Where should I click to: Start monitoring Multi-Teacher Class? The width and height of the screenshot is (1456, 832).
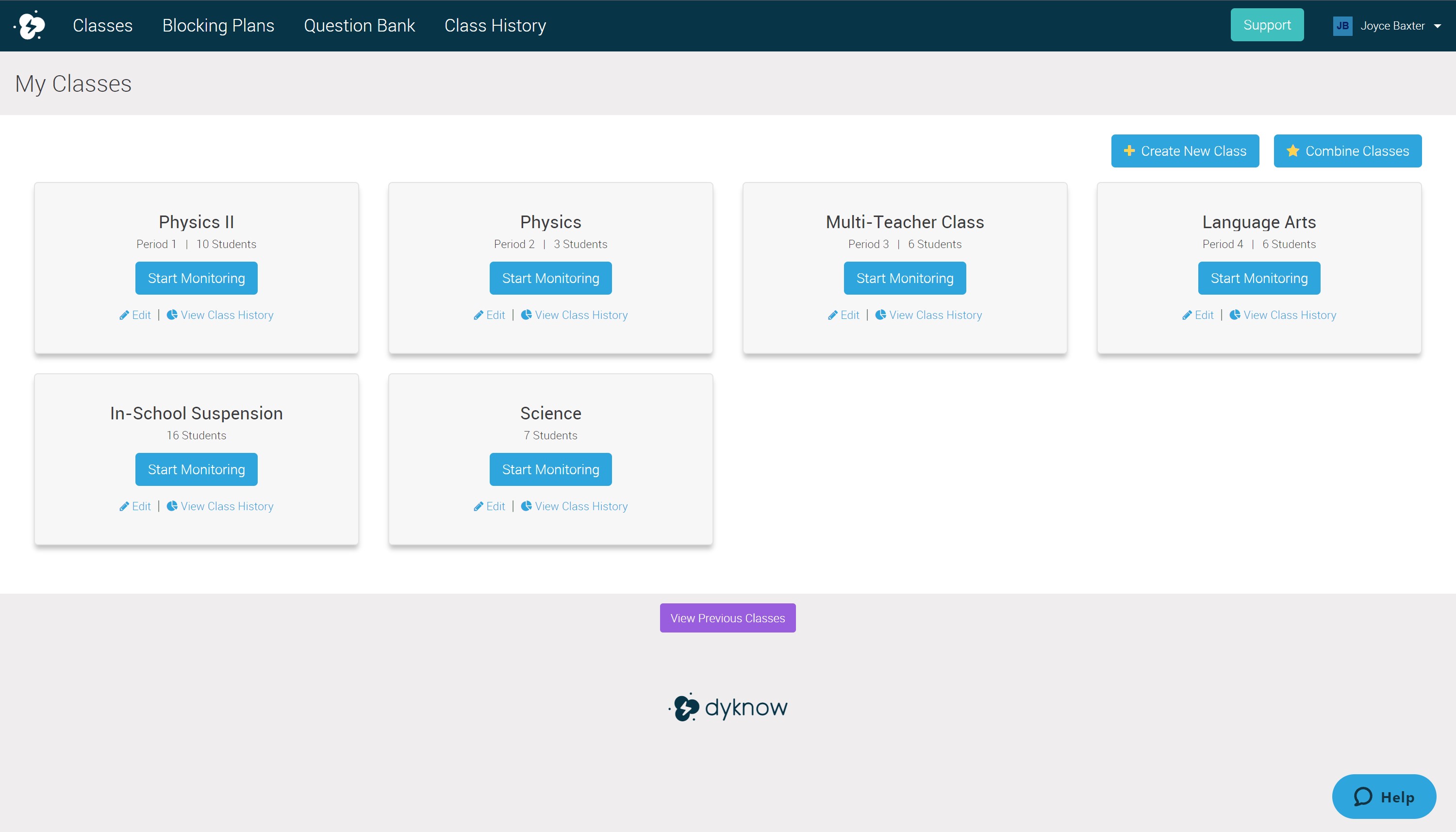(905, 278)
